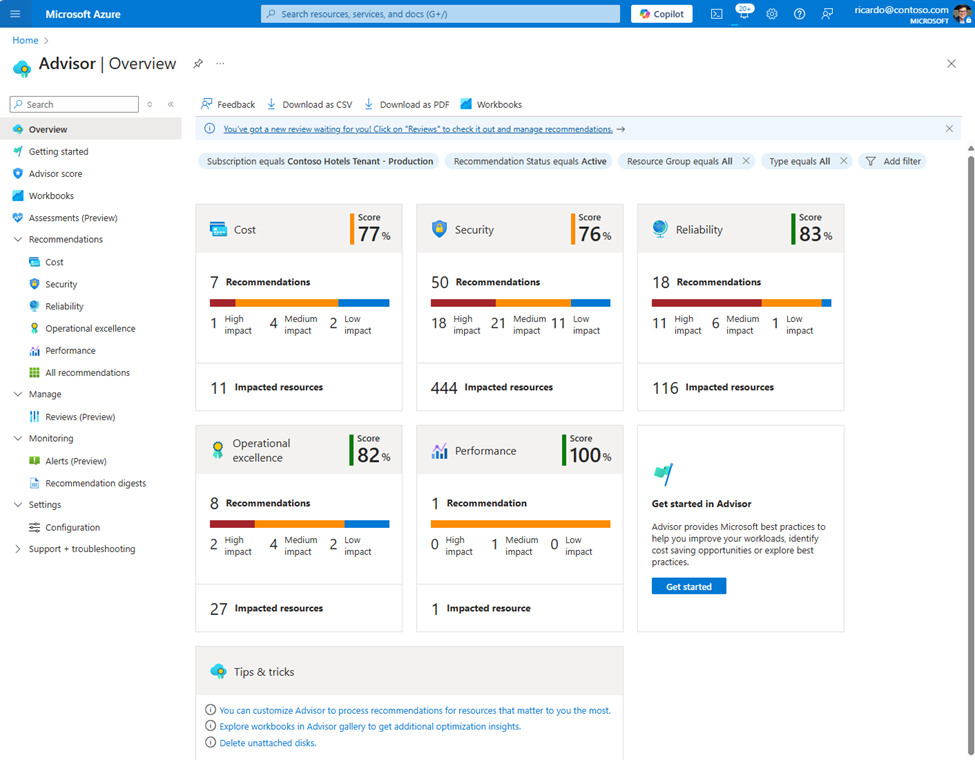Click the user avatar picture

962,14
